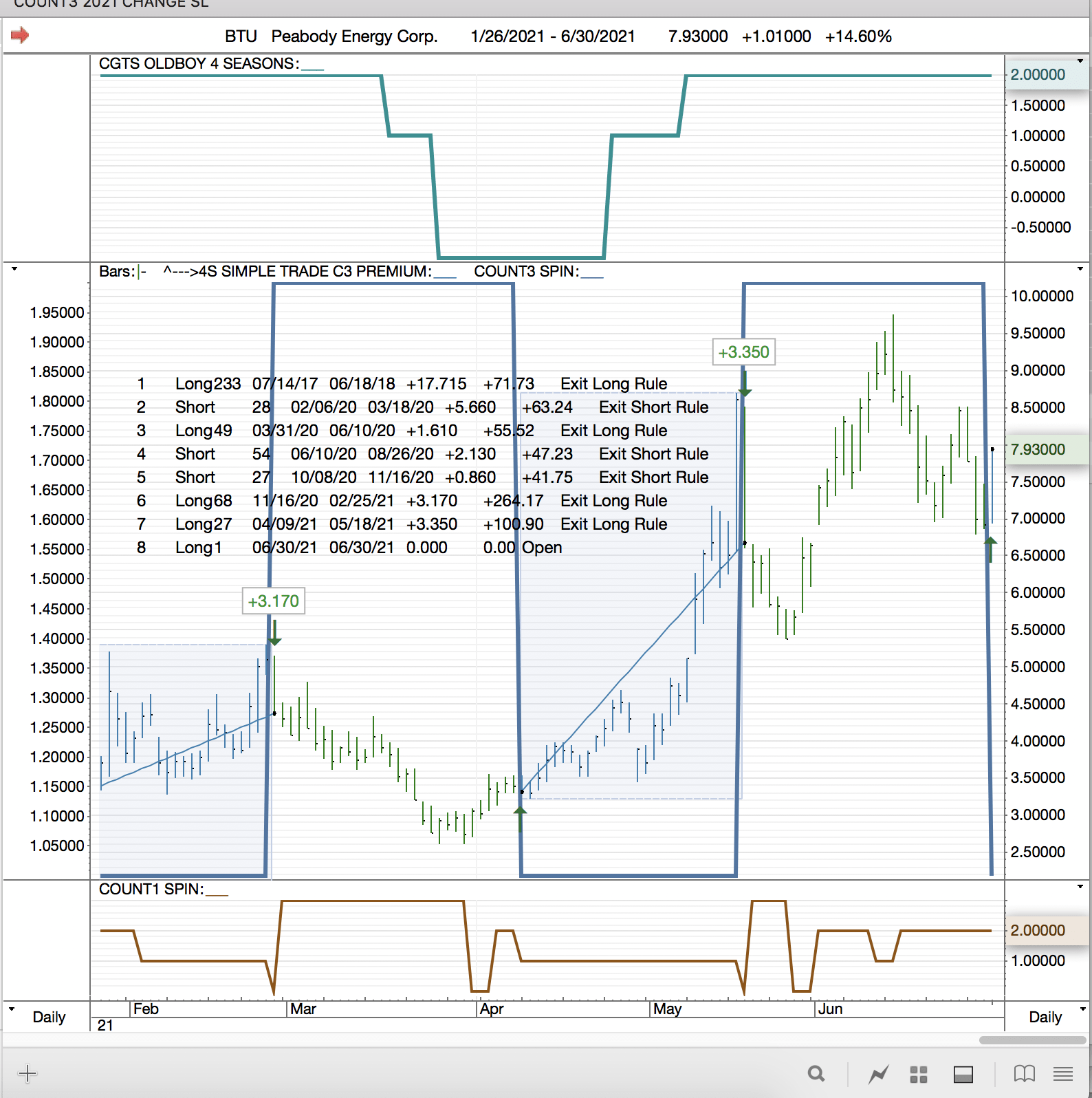The width and height of the screenshot is (1092, 1098).
Task: Open the four-square grid view icon
Action: tap(919, 1073)
